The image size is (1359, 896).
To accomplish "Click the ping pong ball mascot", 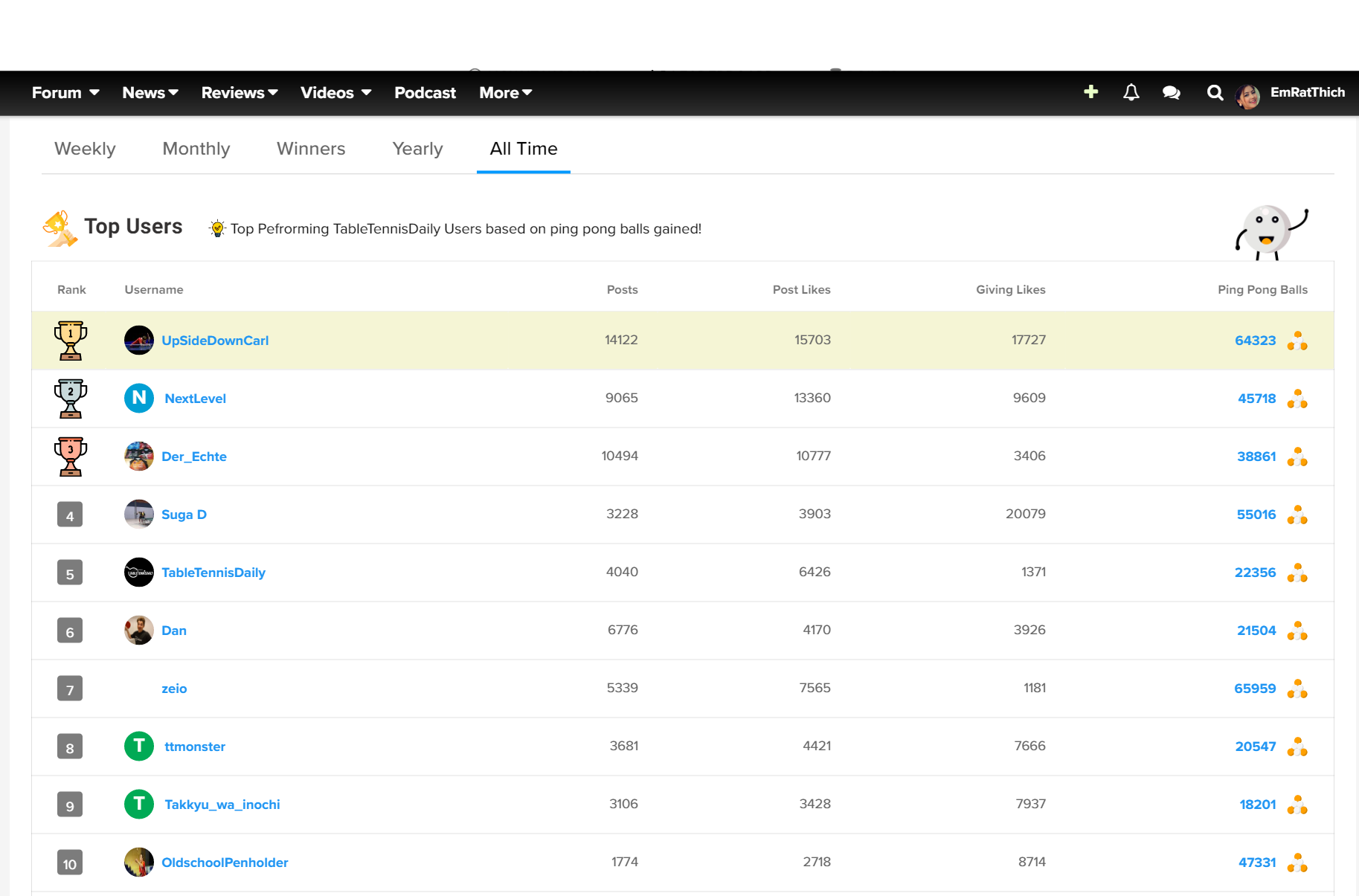I will (1271, 232).
